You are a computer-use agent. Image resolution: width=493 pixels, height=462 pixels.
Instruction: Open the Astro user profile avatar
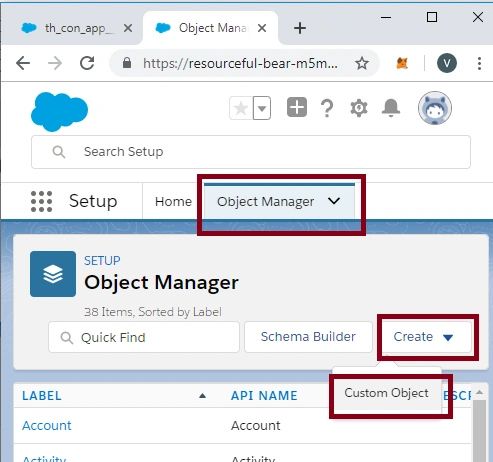[x=435, y=108]
